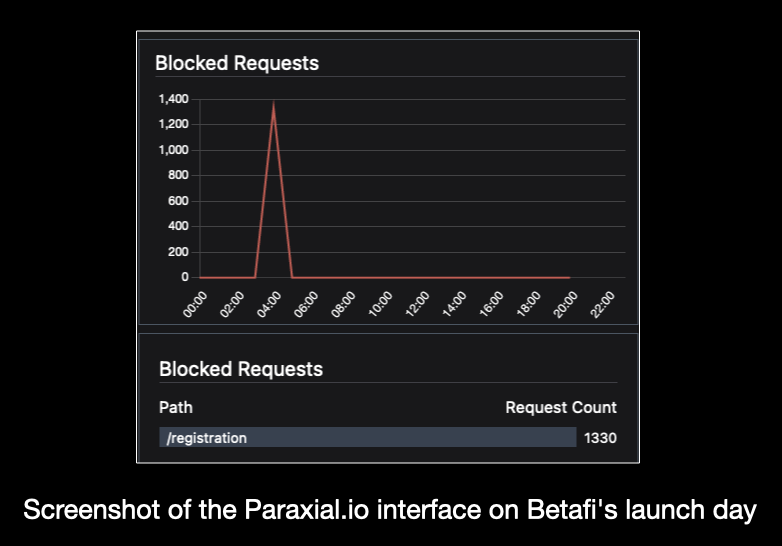
Task: Click the 04:00 time axis label
Action: 269,304
